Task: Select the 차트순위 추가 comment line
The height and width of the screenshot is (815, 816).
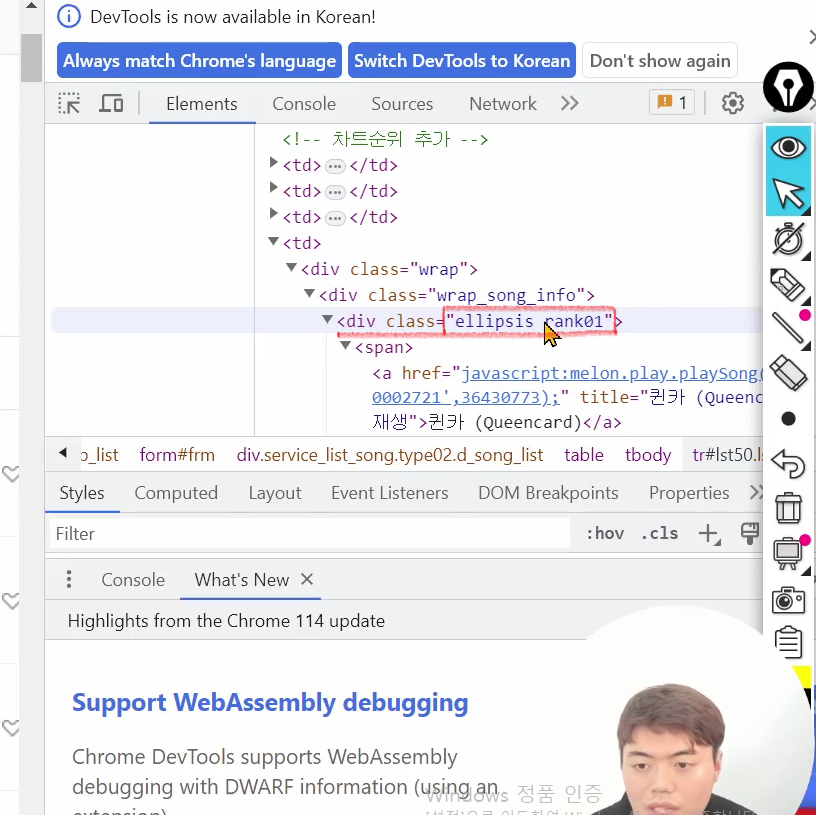Action: point(385,139)
